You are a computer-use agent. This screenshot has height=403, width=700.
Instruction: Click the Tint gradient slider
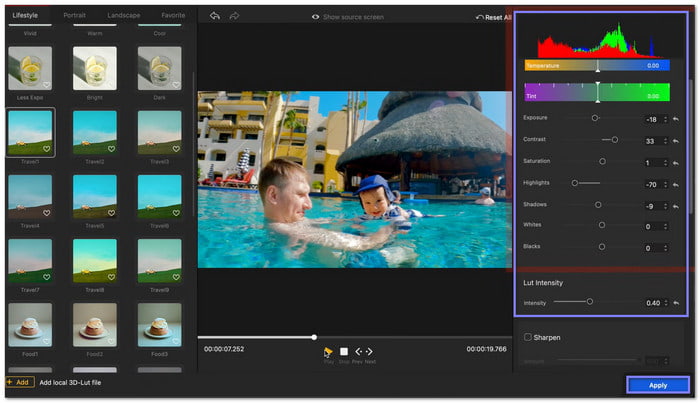click(x=597, y=92)
